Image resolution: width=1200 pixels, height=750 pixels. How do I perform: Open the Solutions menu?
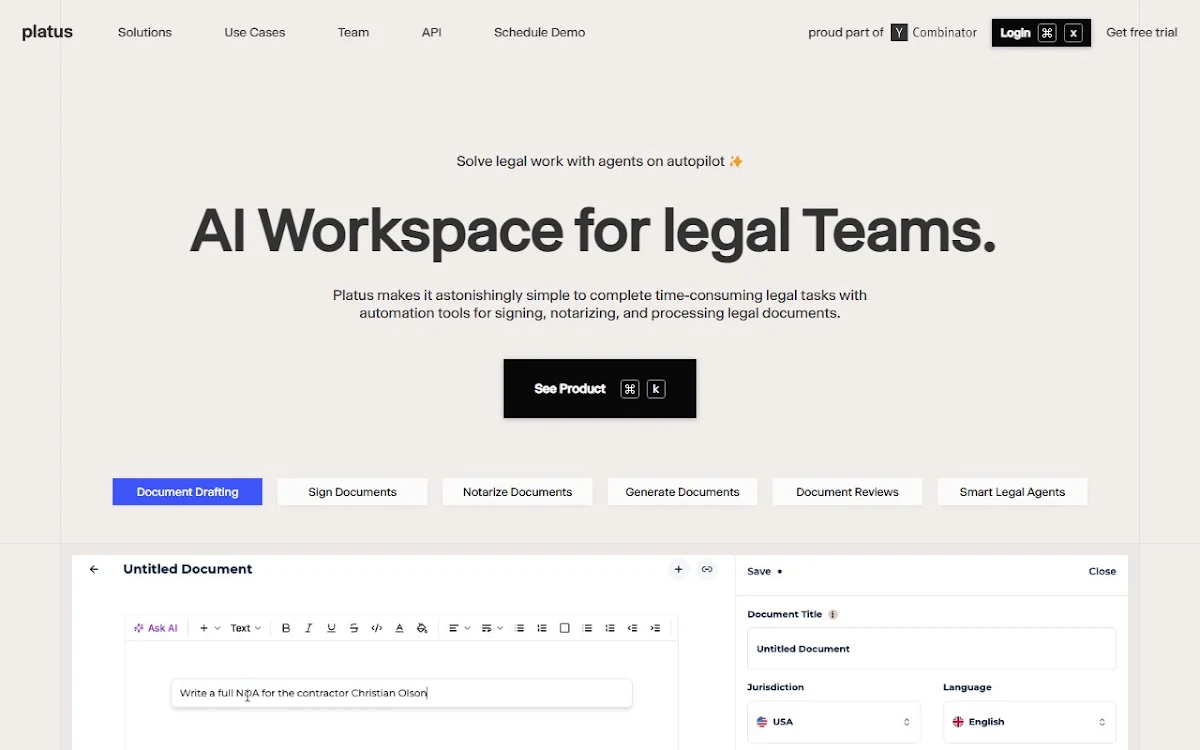click(145, 33)
